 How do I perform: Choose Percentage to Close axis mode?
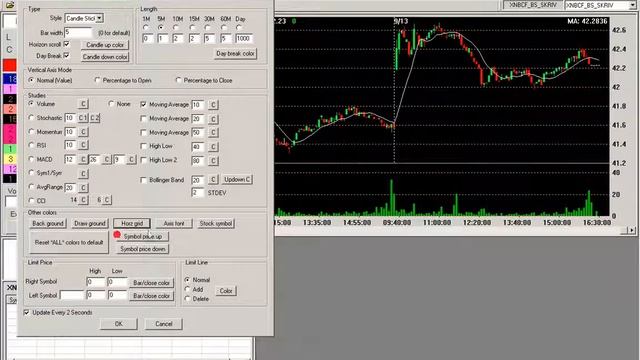[x=178, y=80]
